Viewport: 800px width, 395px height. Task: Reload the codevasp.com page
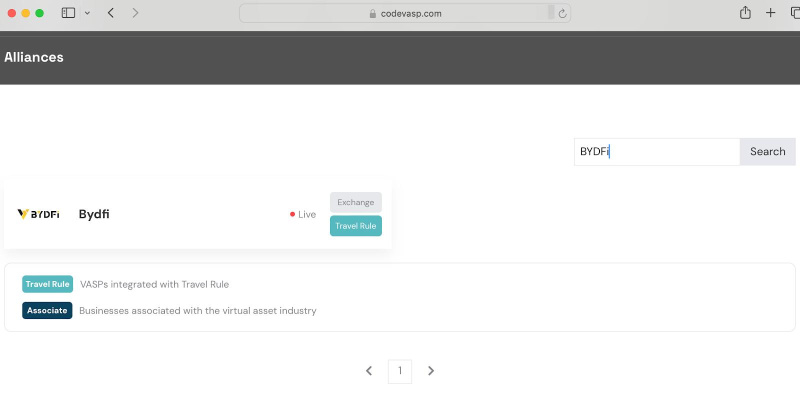562,14
